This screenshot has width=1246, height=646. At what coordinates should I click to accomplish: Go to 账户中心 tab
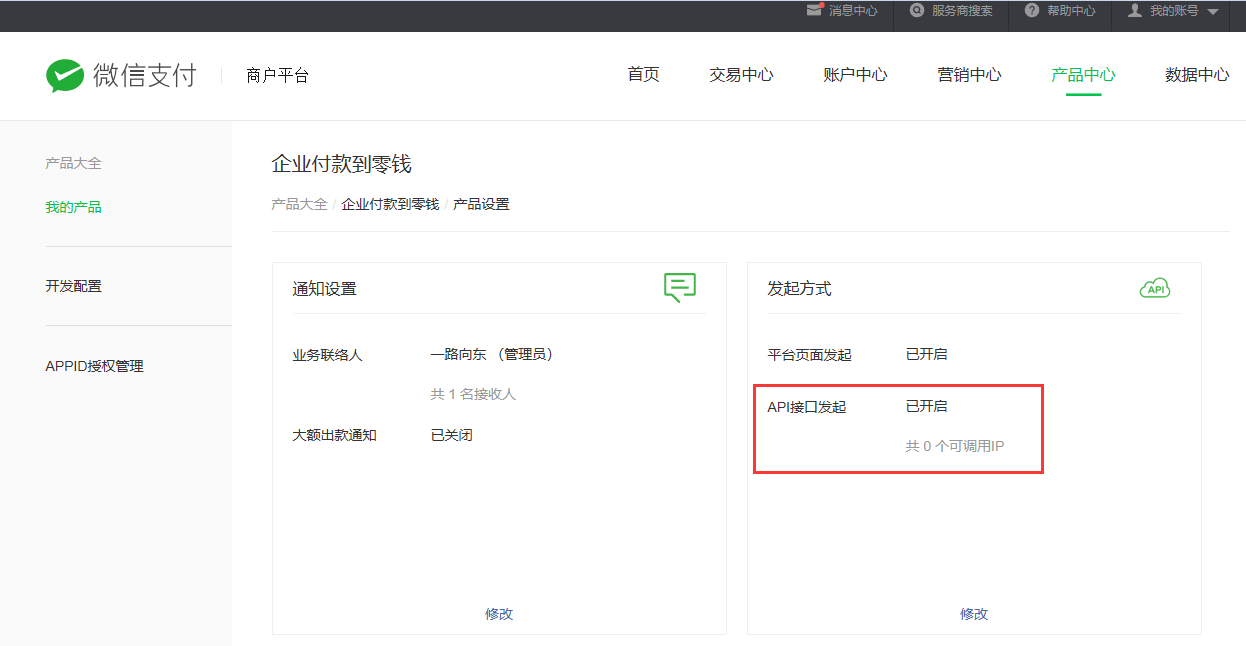[x=855, y=75]
